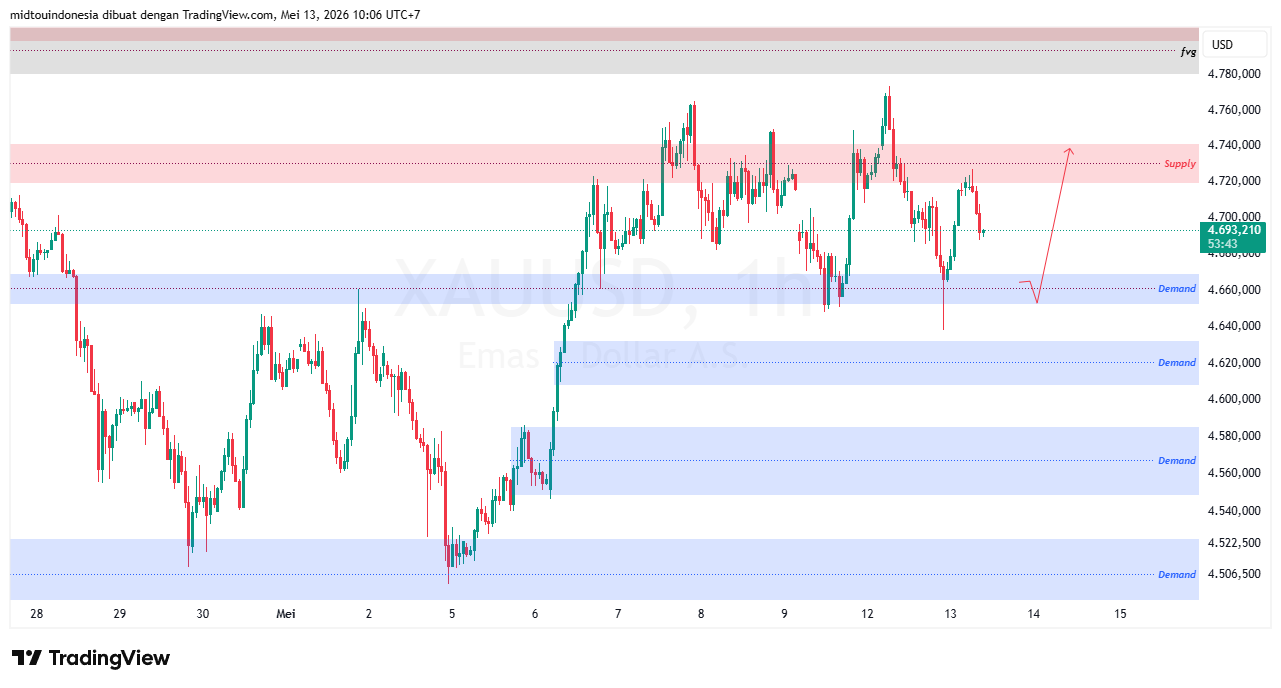Click the midtouindonesia header caption text
The height and width of the screenshot is (688, 1281).
pyautogui.click(x=215, y=15)
